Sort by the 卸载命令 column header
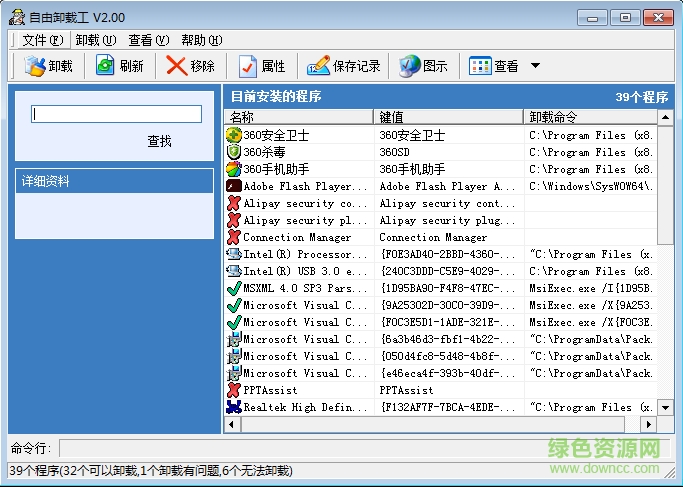The width and height of the screenshot is (683, 487). (x=591, y=117)
